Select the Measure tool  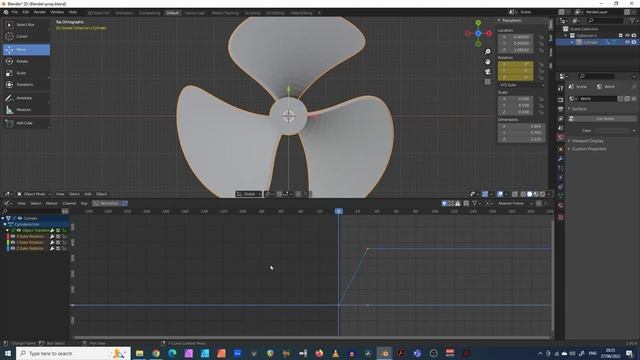pos(27,109)
